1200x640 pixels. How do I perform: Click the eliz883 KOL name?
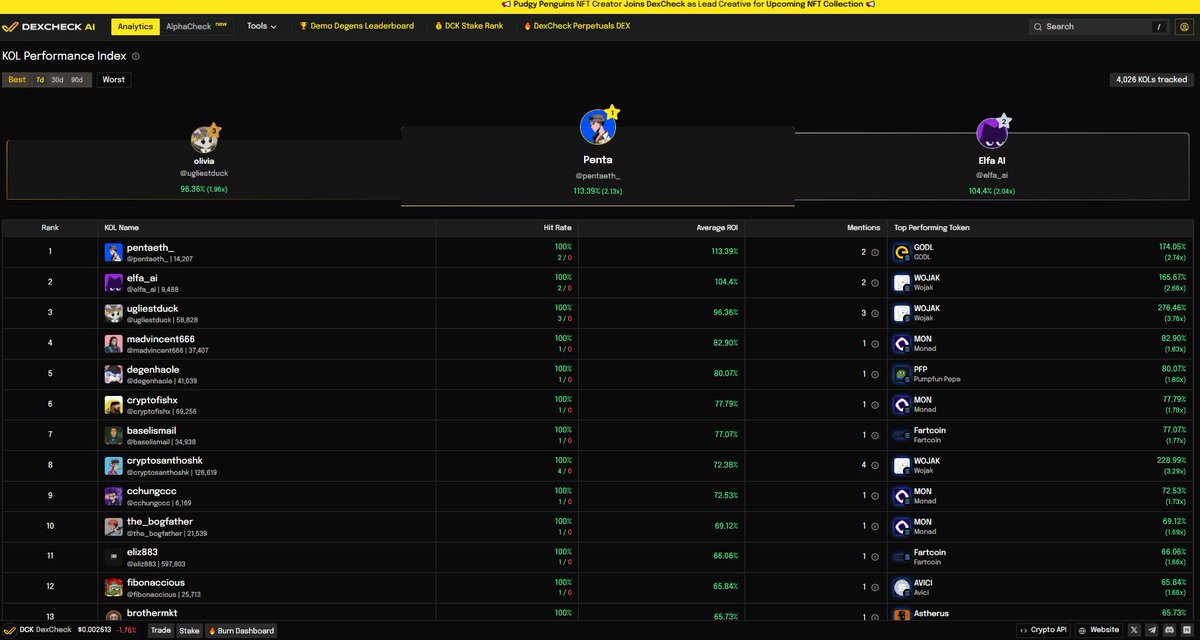click(x=142, y=552)
